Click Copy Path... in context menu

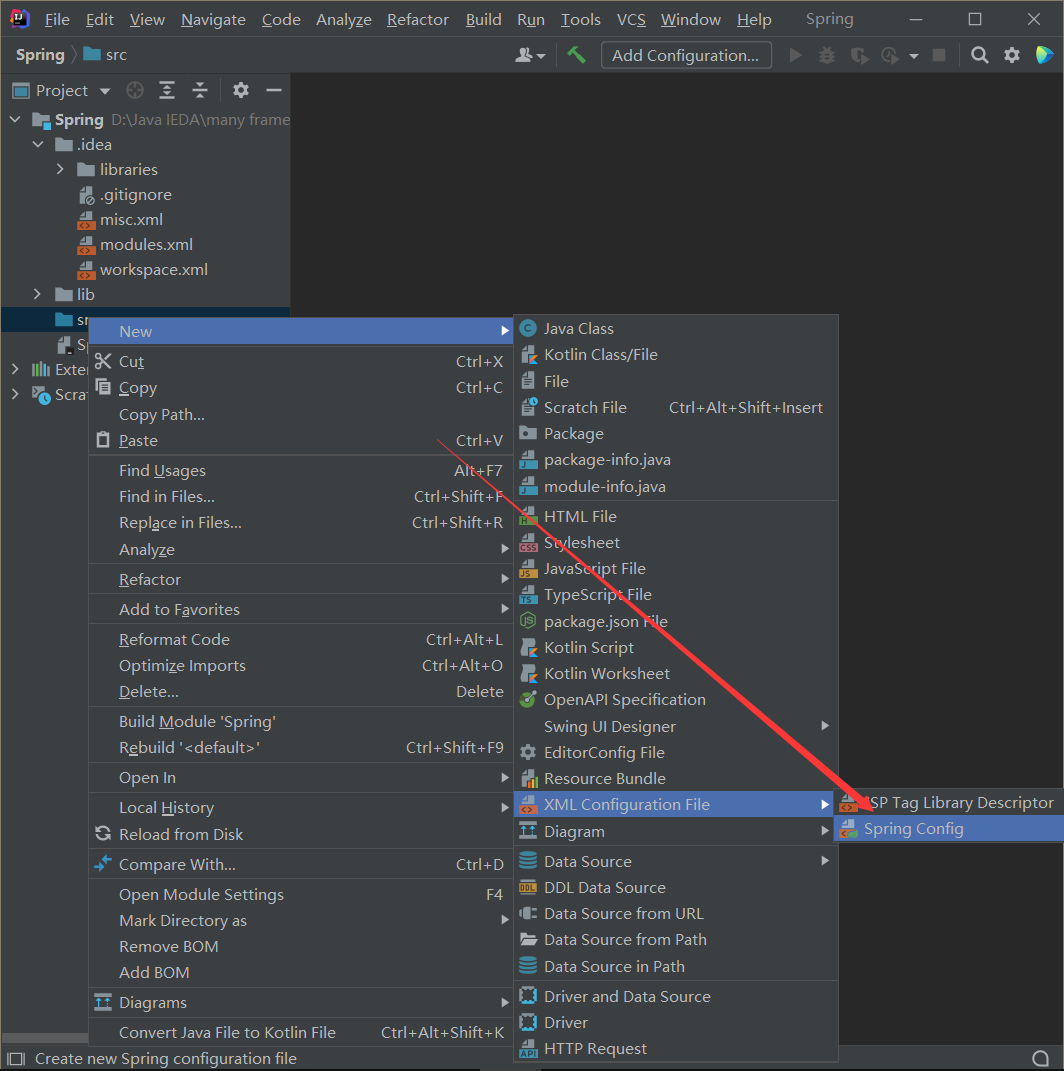click(x=301, y=415)
